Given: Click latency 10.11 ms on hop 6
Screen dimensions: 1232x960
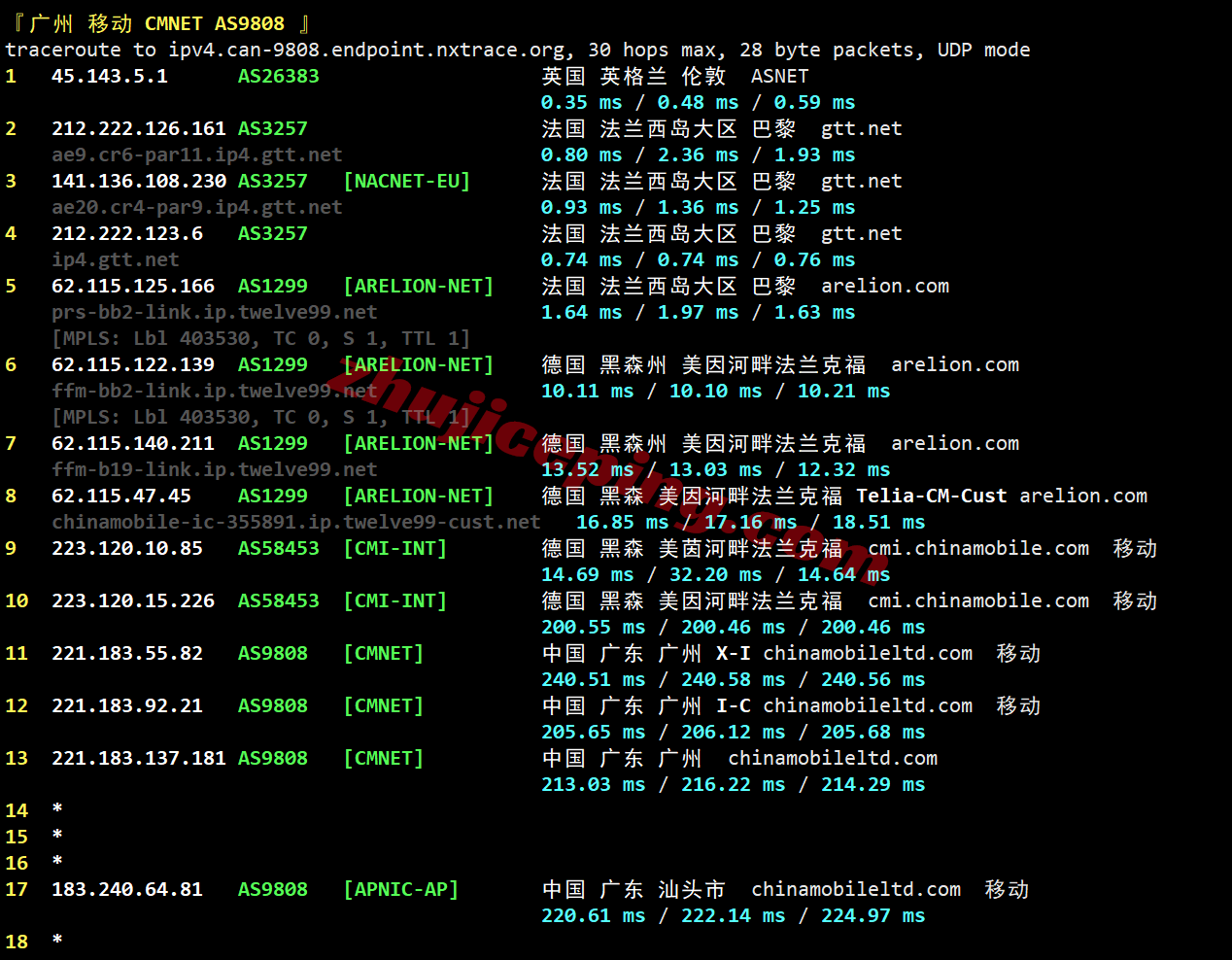Looking at the screenshot, I should click(x=588, y=391).
